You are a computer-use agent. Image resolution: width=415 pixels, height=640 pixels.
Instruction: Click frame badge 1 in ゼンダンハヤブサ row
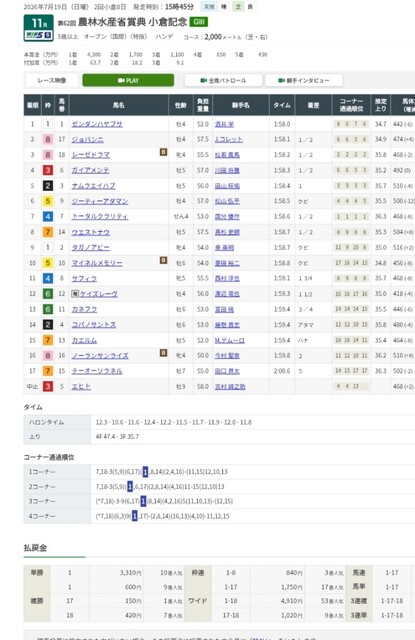click(48, 124)
